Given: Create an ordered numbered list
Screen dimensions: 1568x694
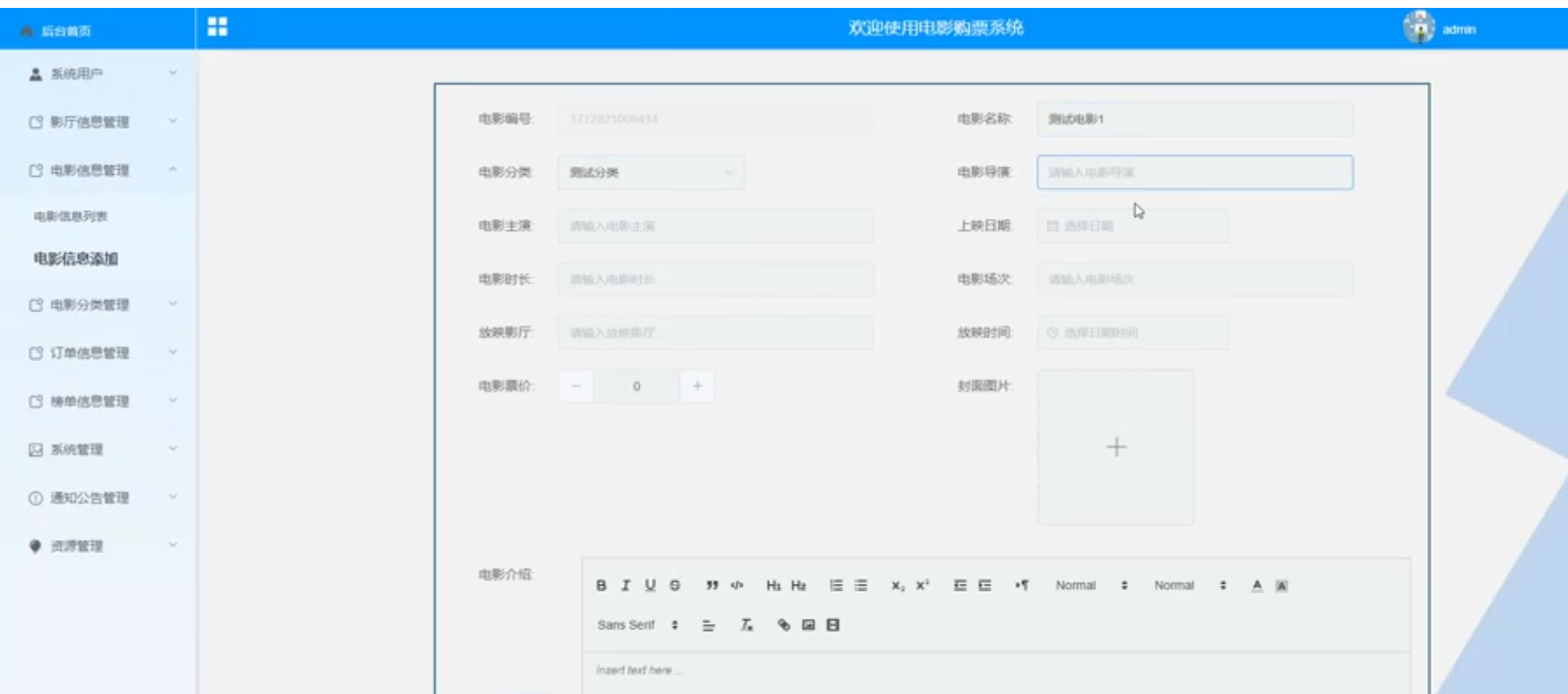Looking at the screenshot, I should pyautogui.click(x=836, y=585).
